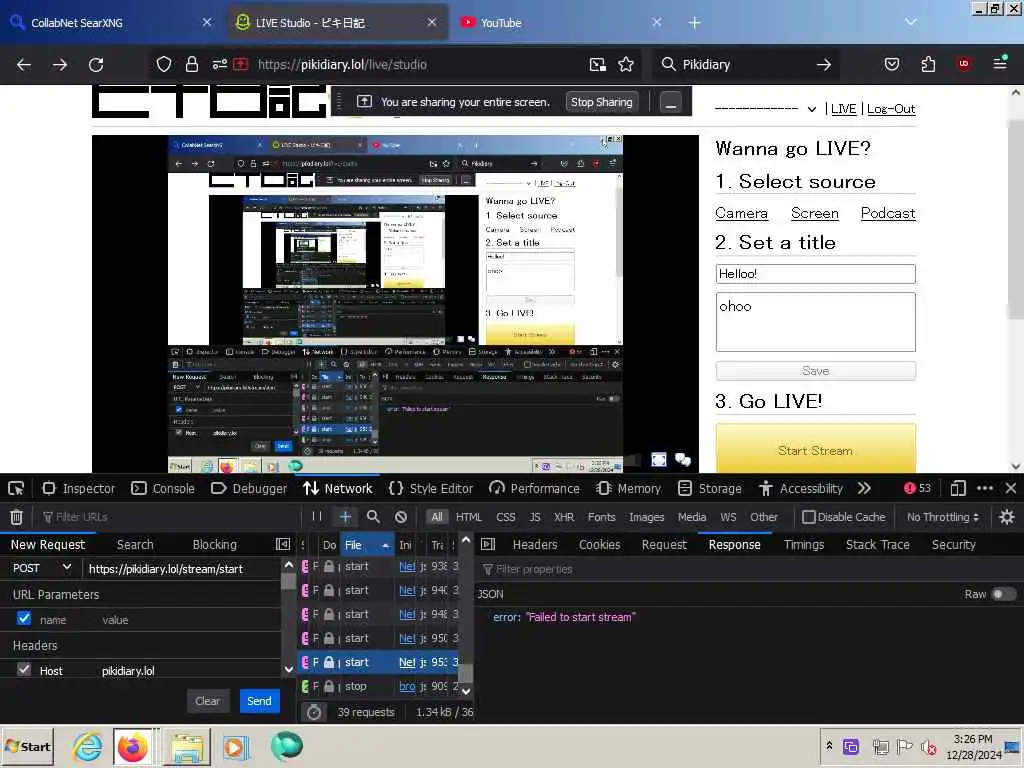1024x768 pixels.
Task: Uncheck the Host header checkbox
Action: (x=24, y=669)
